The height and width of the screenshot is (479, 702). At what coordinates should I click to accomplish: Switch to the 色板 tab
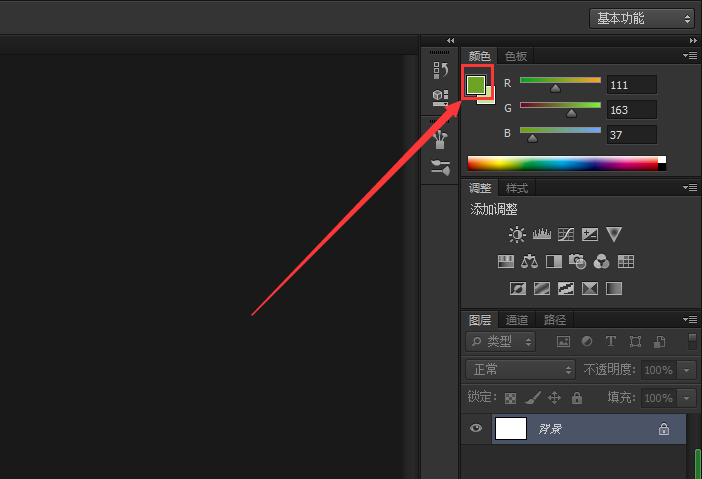[516, 56]
